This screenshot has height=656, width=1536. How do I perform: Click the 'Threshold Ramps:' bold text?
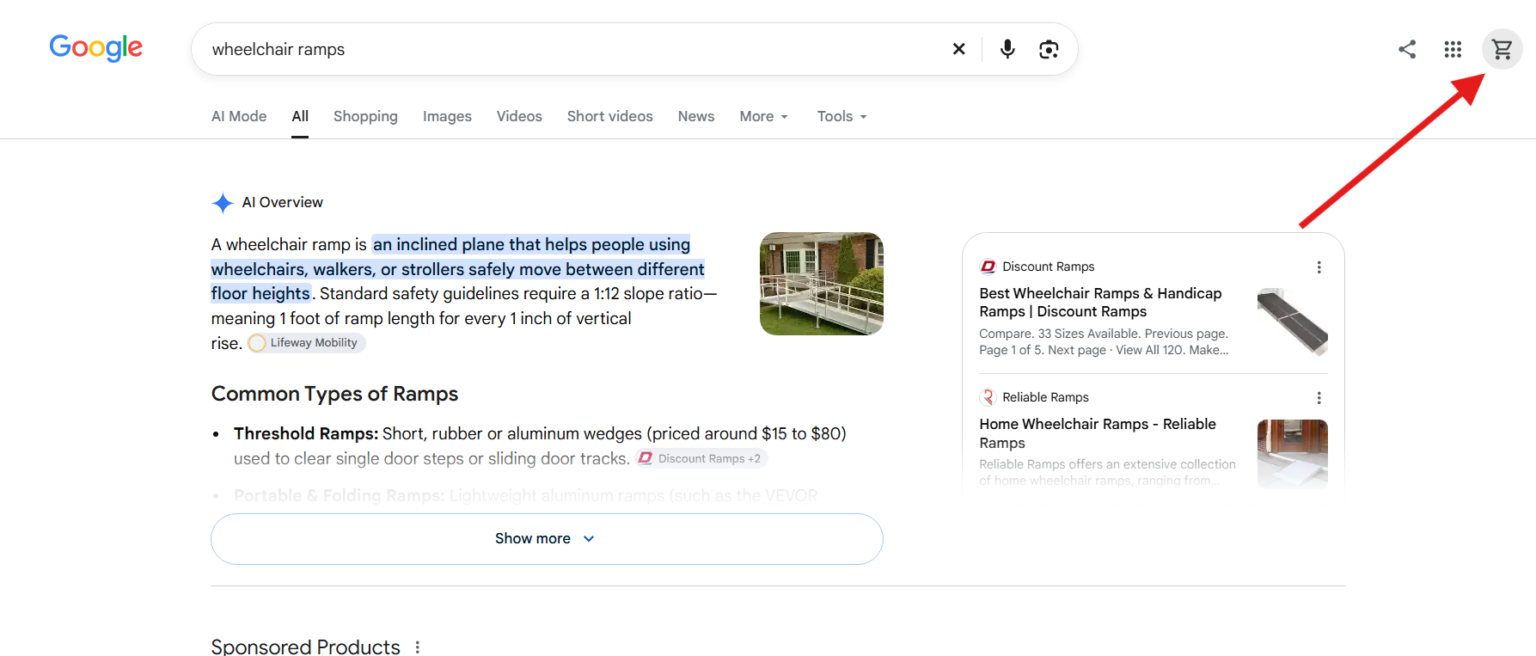[x=306, y=434]
